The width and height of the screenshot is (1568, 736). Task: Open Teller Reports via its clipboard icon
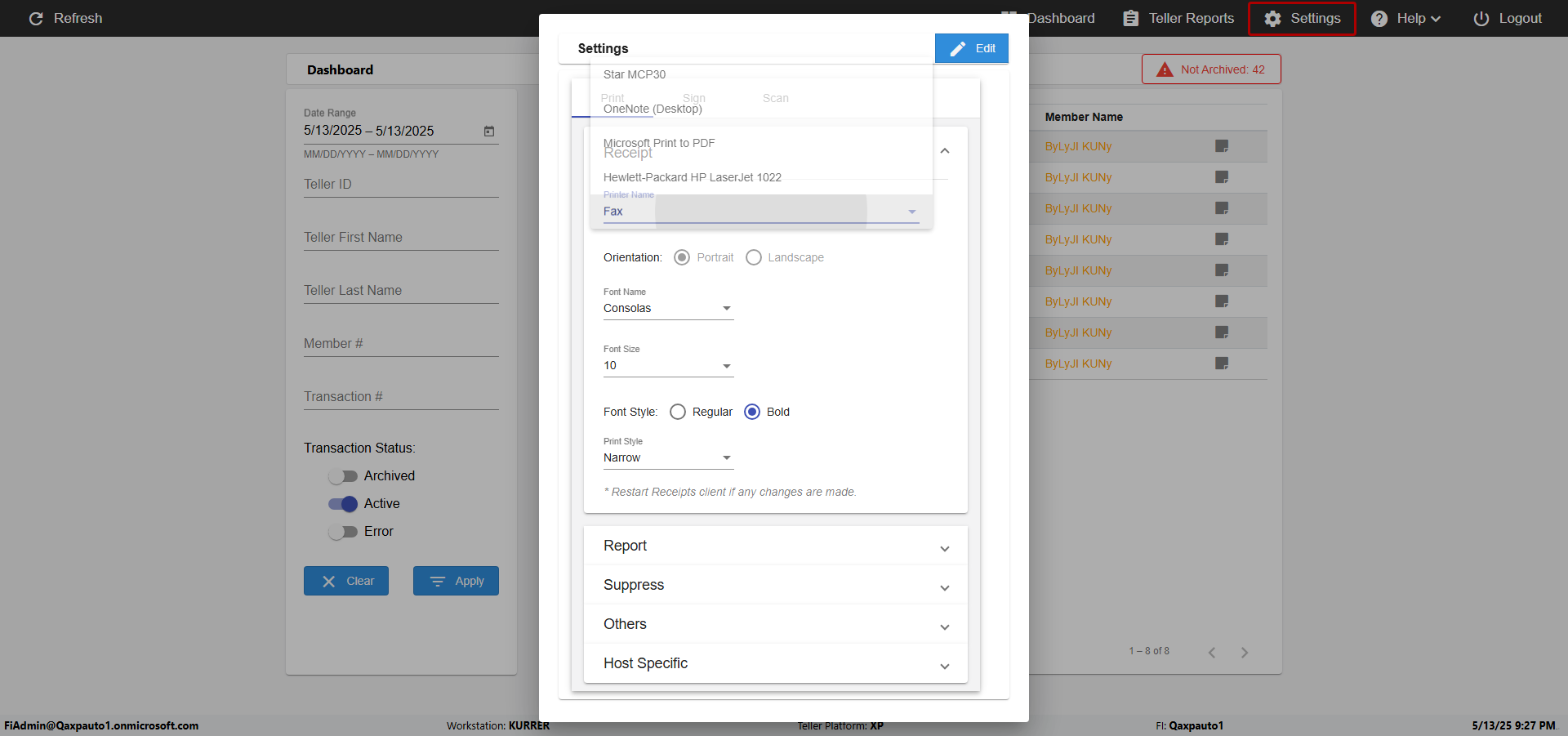tap(1131, 18)
